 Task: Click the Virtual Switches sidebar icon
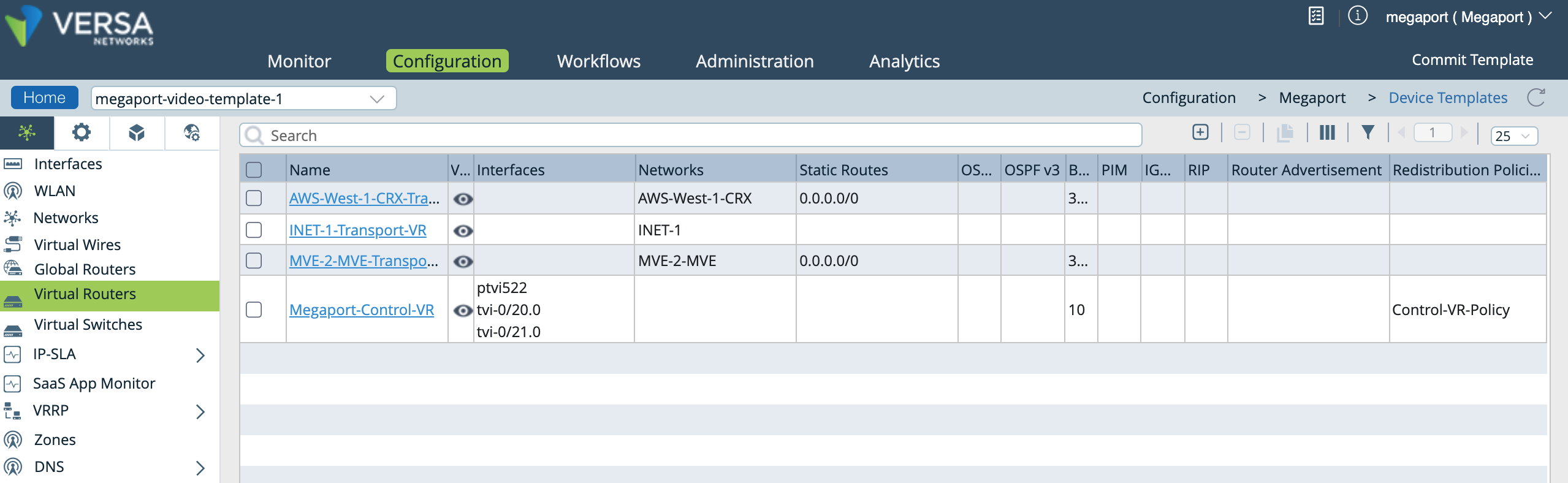click(13, 330)
